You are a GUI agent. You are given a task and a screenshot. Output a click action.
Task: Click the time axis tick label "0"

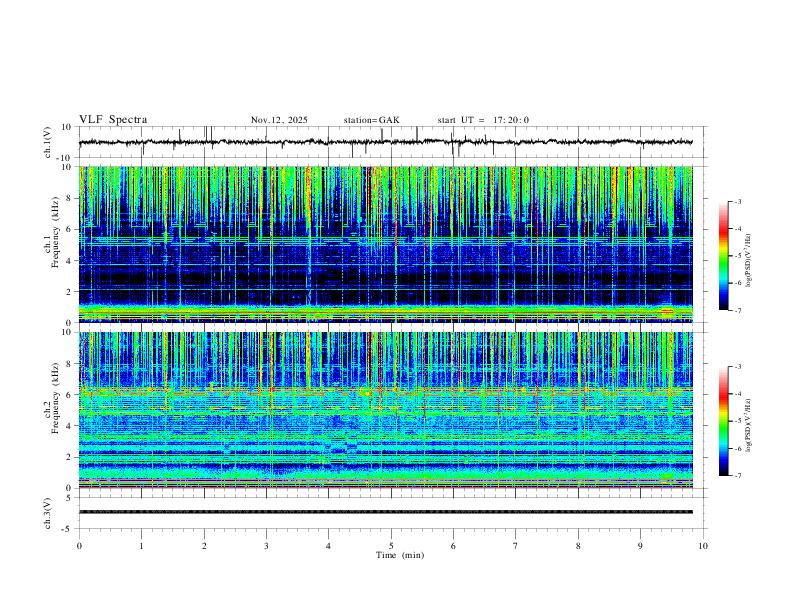[79, 546]
